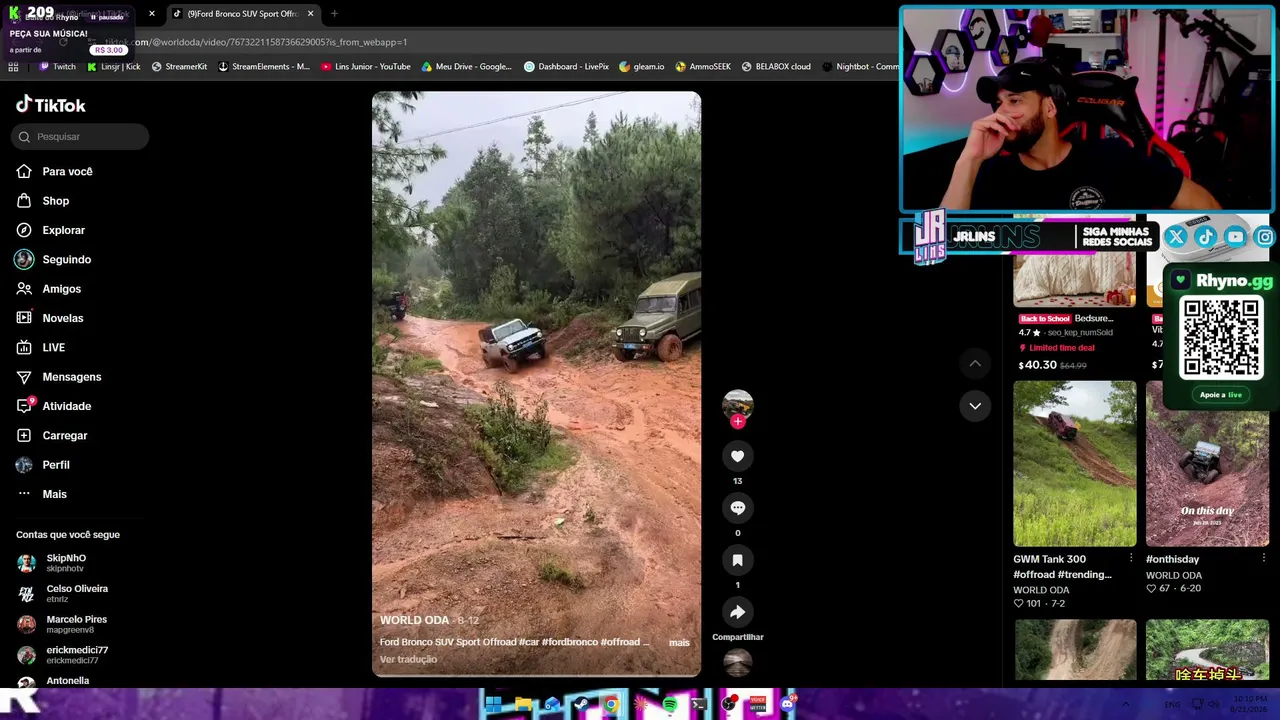Screen dimensions: 1280x720
Task: Open comments with speech bubble icon
Action: (738, 508)
